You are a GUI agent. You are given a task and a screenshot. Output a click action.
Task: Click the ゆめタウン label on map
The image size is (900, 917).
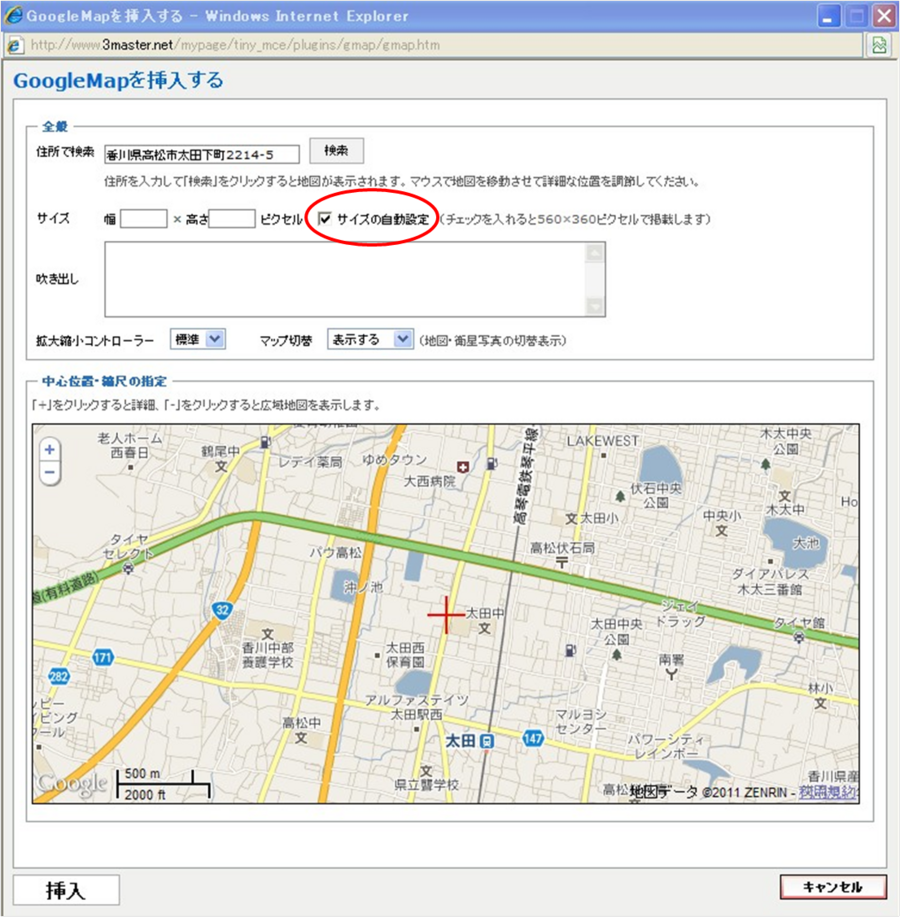395,460
